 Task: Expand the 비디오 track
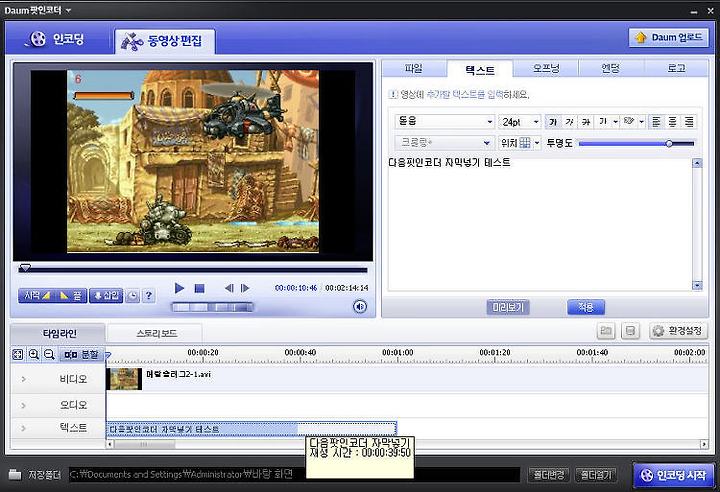[x=23, y=379]
